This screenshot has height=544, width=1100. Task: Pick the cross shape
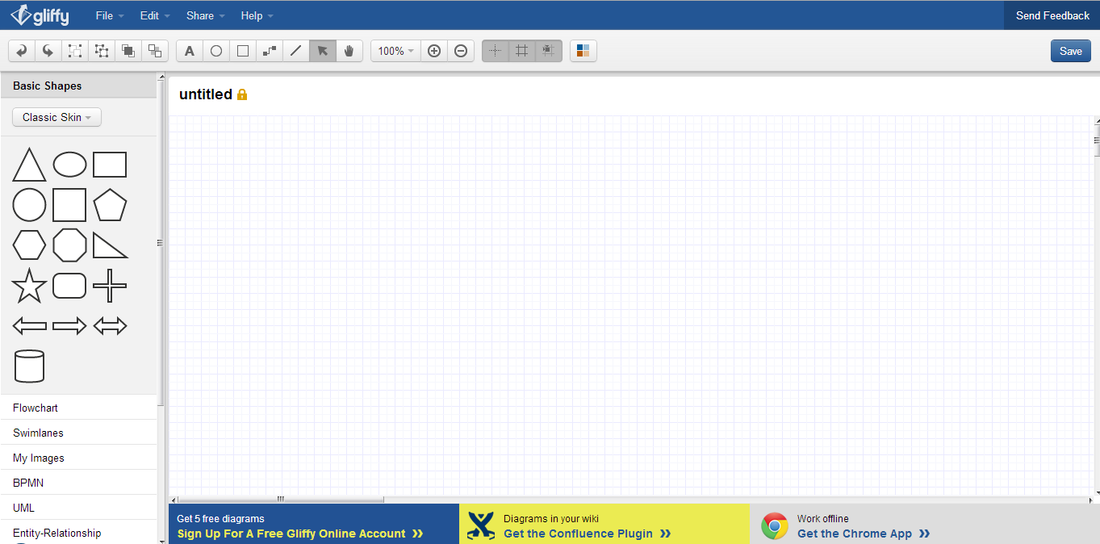coord(110,286)
